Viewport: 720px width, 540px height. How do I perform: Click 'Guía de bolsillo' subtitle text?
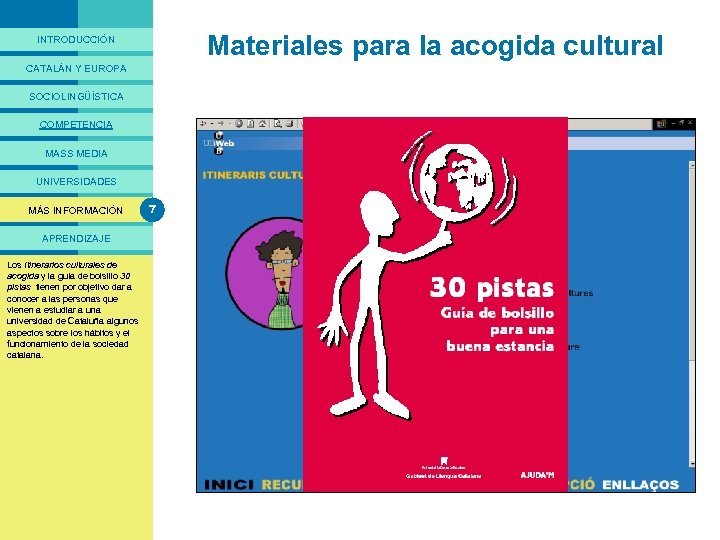497,313
